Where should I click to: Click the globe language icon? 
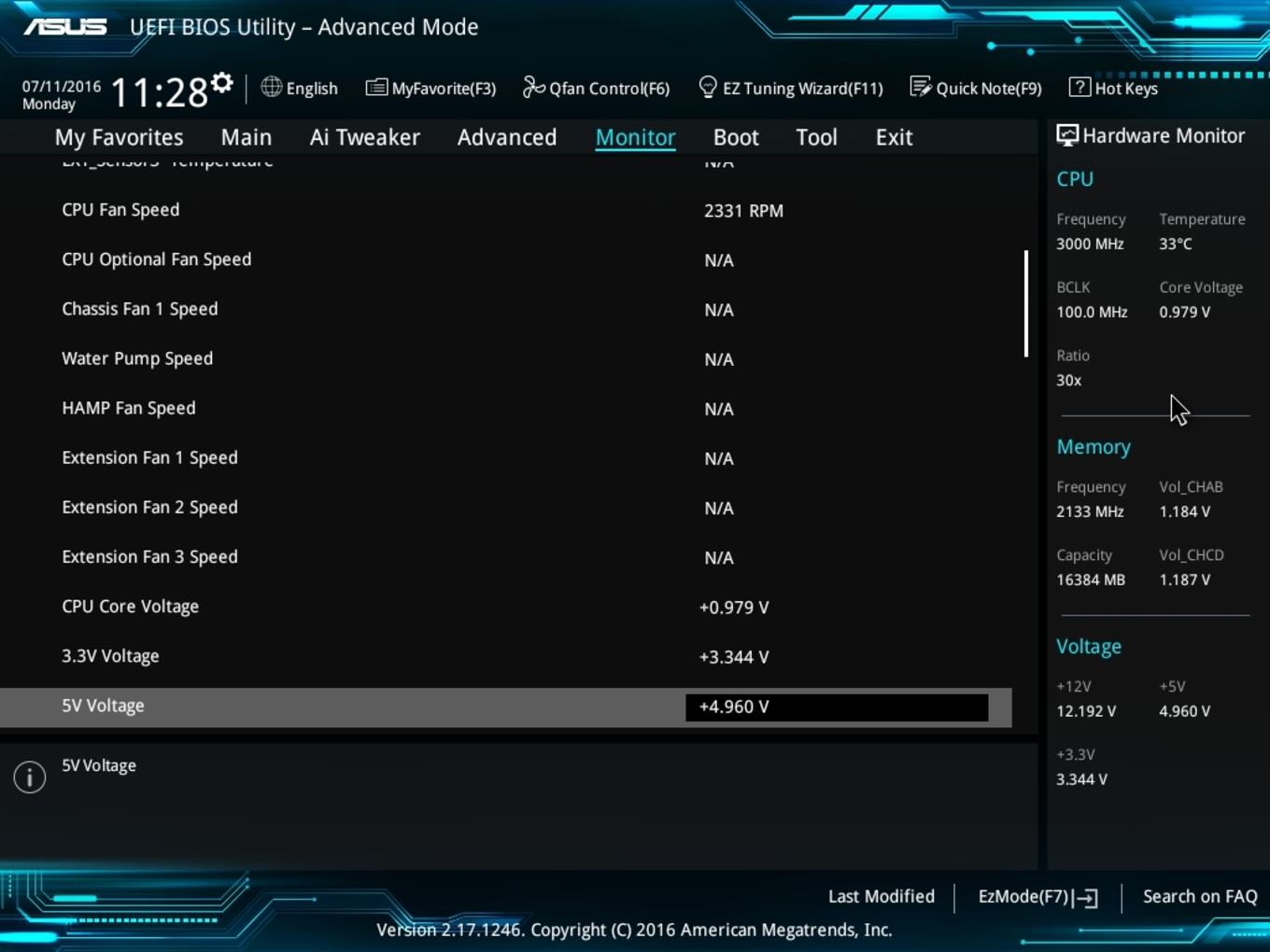tap(271, 87)
